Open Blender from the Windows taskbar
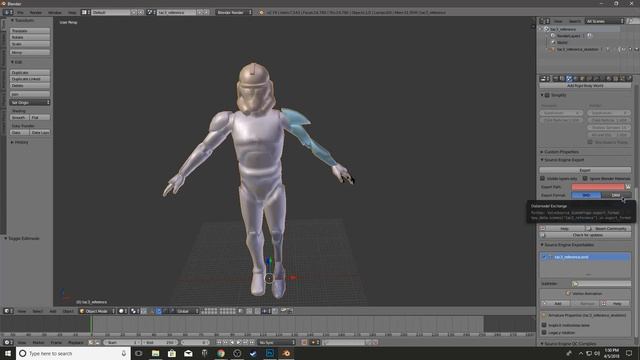This screenshot has height=360, width=640. click(x=286, y=353)
